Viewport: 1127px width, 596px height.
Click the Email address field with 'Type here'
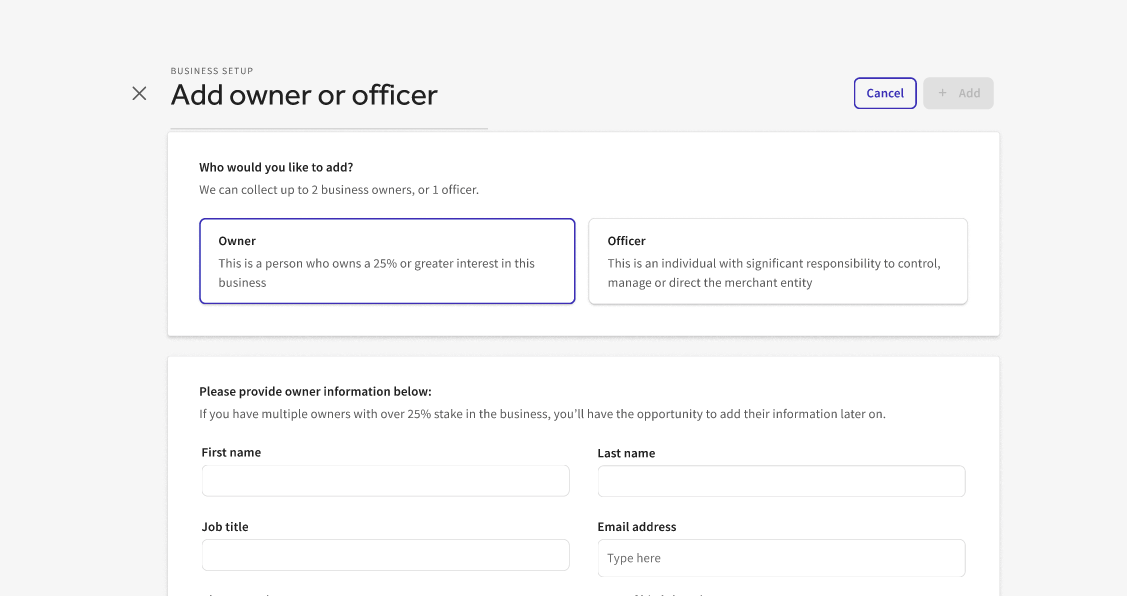click(x=781, y=558)
